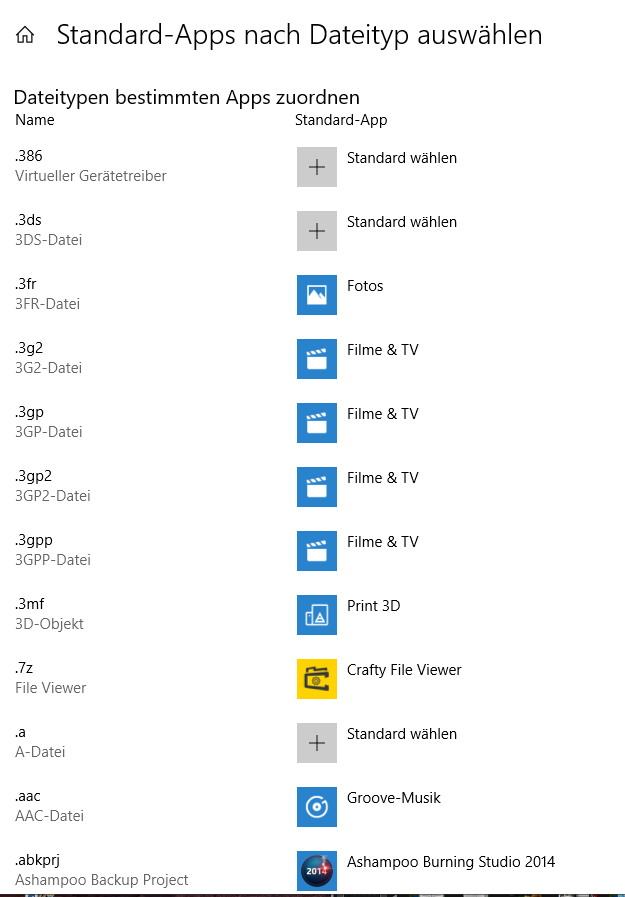Change 'Crafty File Viewer' default for .7z
Image resolution: width=625 pixels, height=897 pixels.
click(x=404, y=670)
